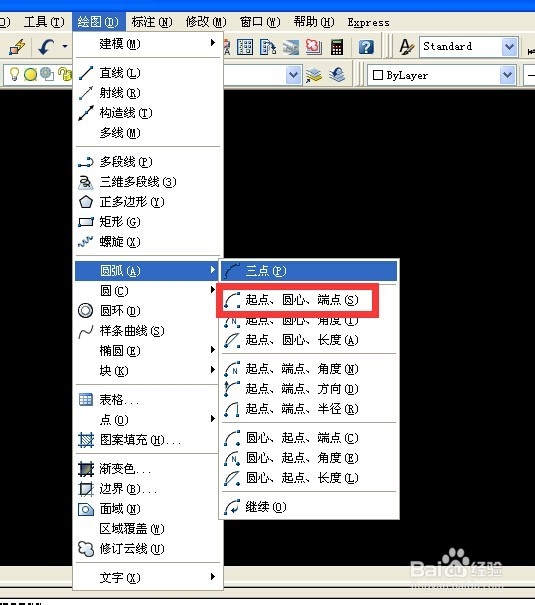Choose 起点、端点、方向(D) arc option
Image resolution: width=535 pixels, height=605 pixels.
[x=309, y=389]
